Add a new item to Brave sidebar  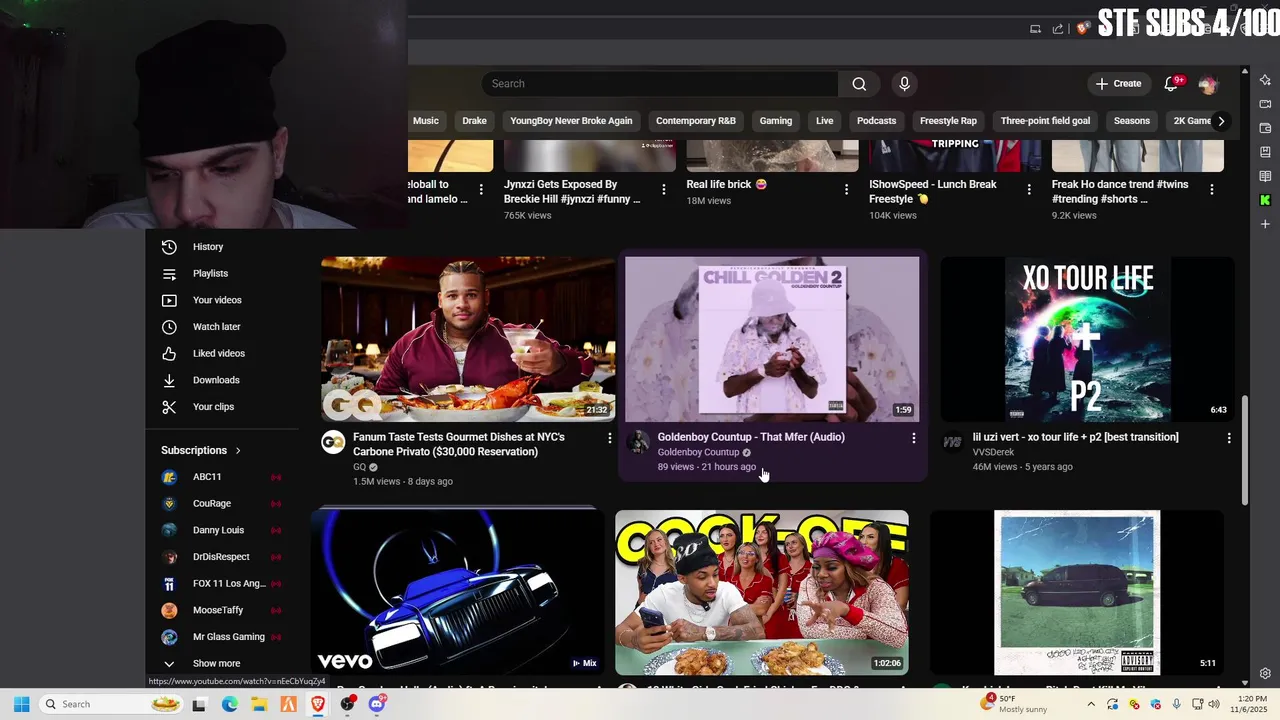pos(1265,224)
